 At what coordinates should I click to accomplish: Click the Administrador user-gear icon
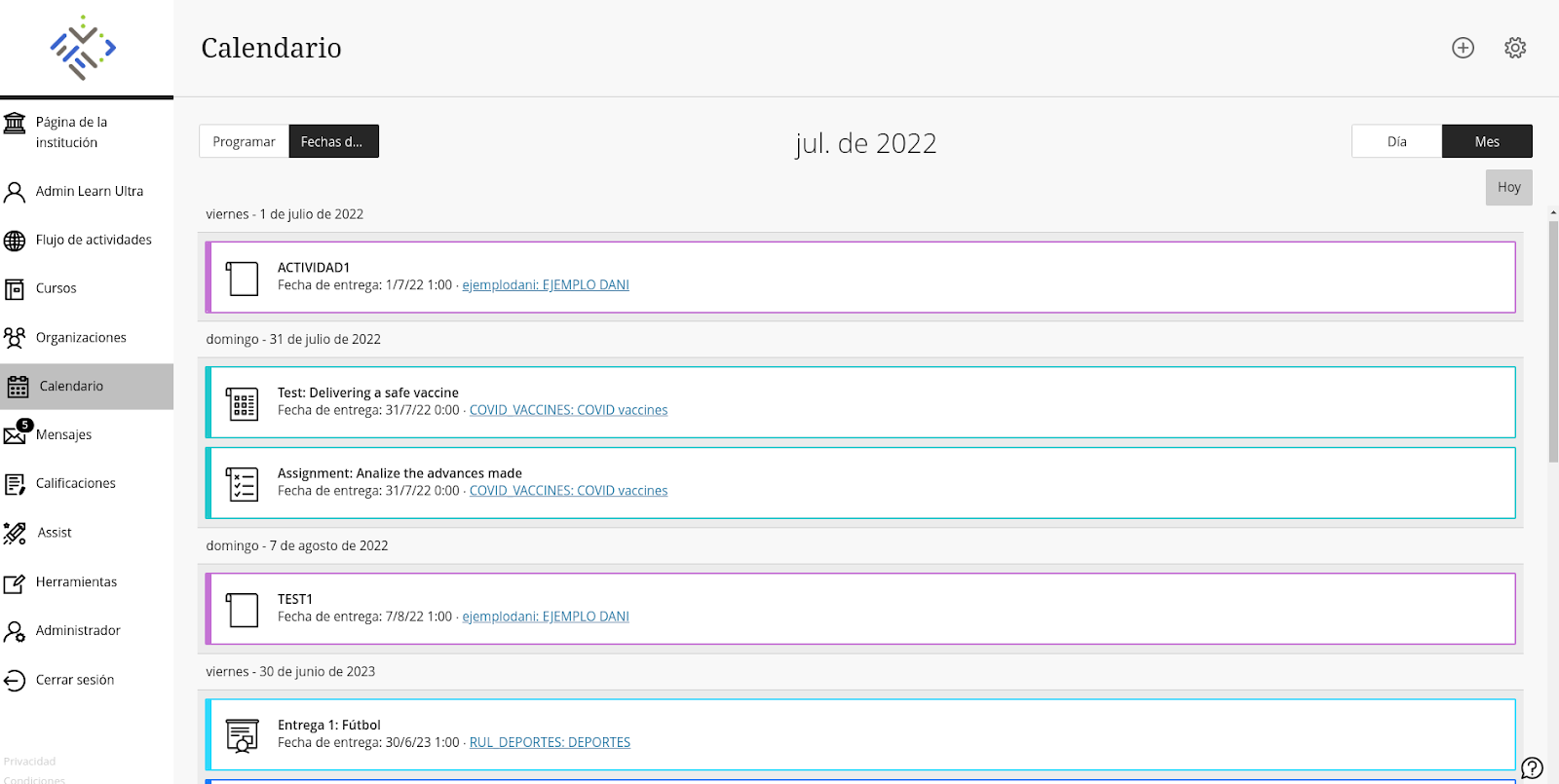click(15, 631)
